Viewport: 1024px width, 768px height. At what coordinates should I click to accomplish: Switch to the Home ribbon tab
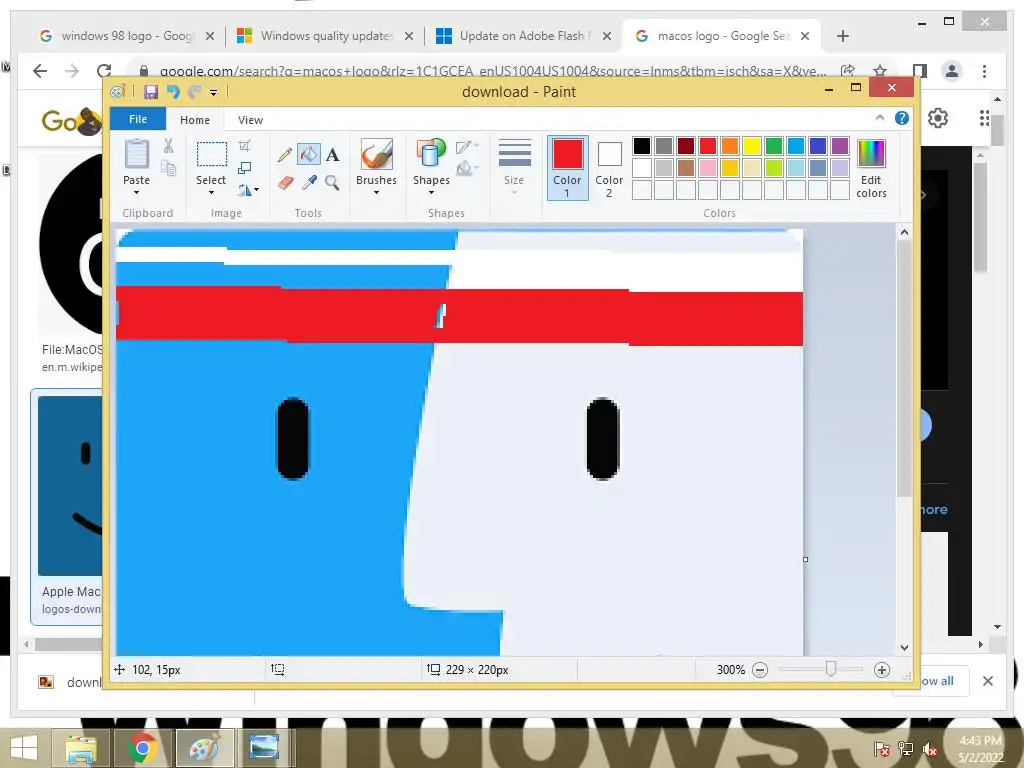195,120
